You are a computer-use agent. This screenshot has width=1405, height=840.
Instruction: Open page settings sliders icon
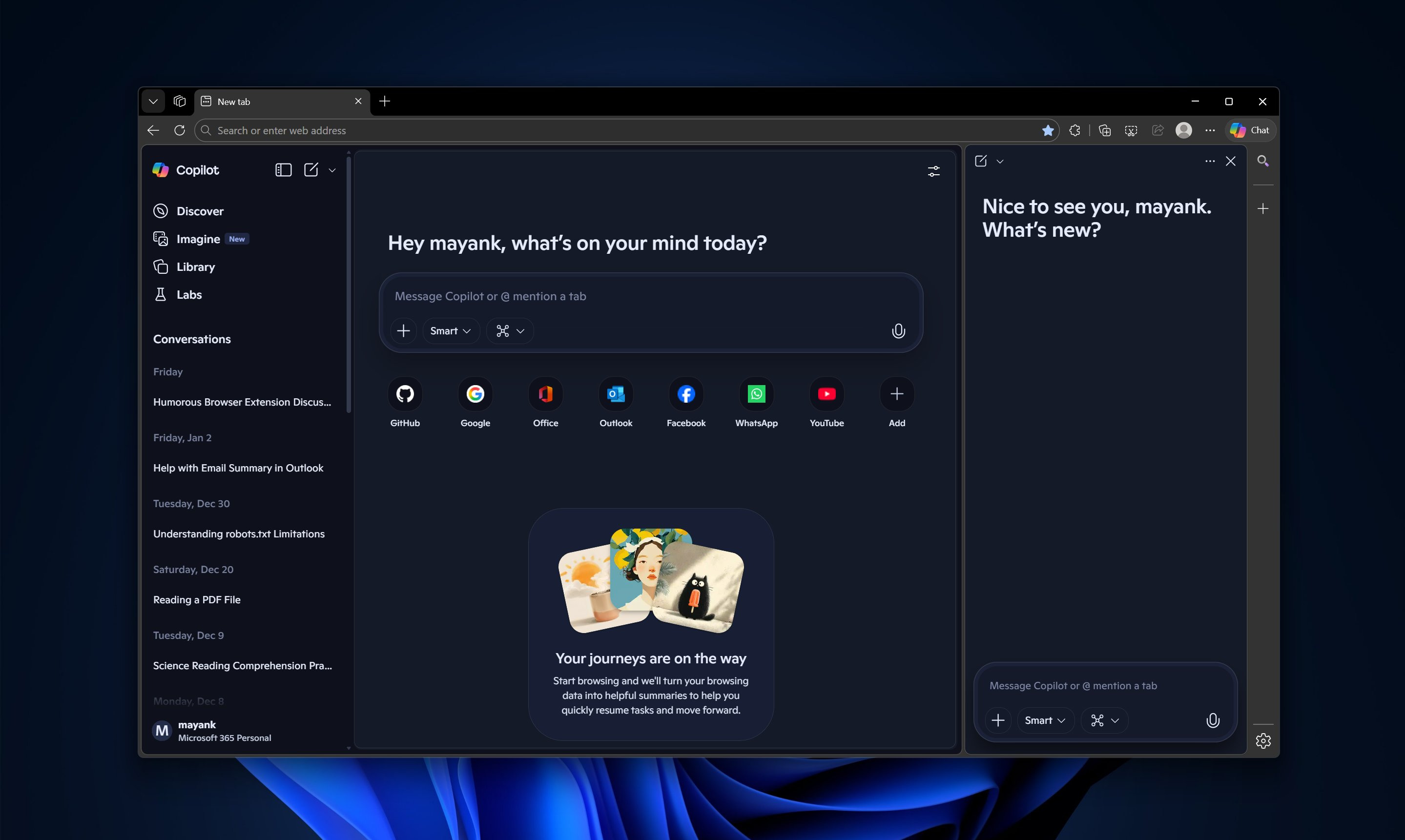pos(933,171)
